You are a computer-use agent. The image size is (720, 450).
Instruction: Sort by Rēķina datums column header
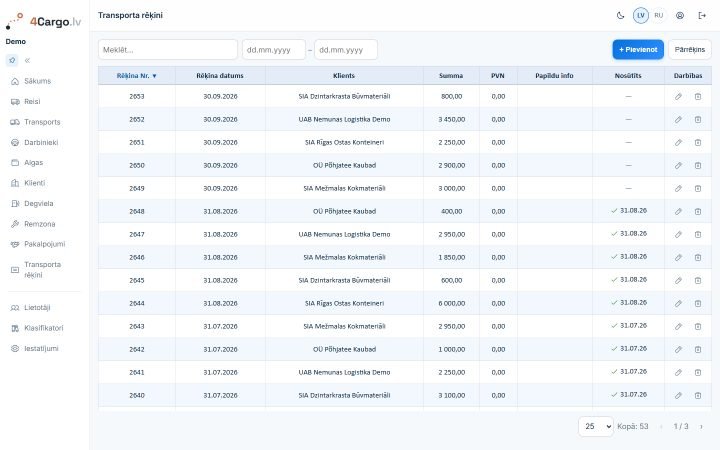click(x=220, y=76)
